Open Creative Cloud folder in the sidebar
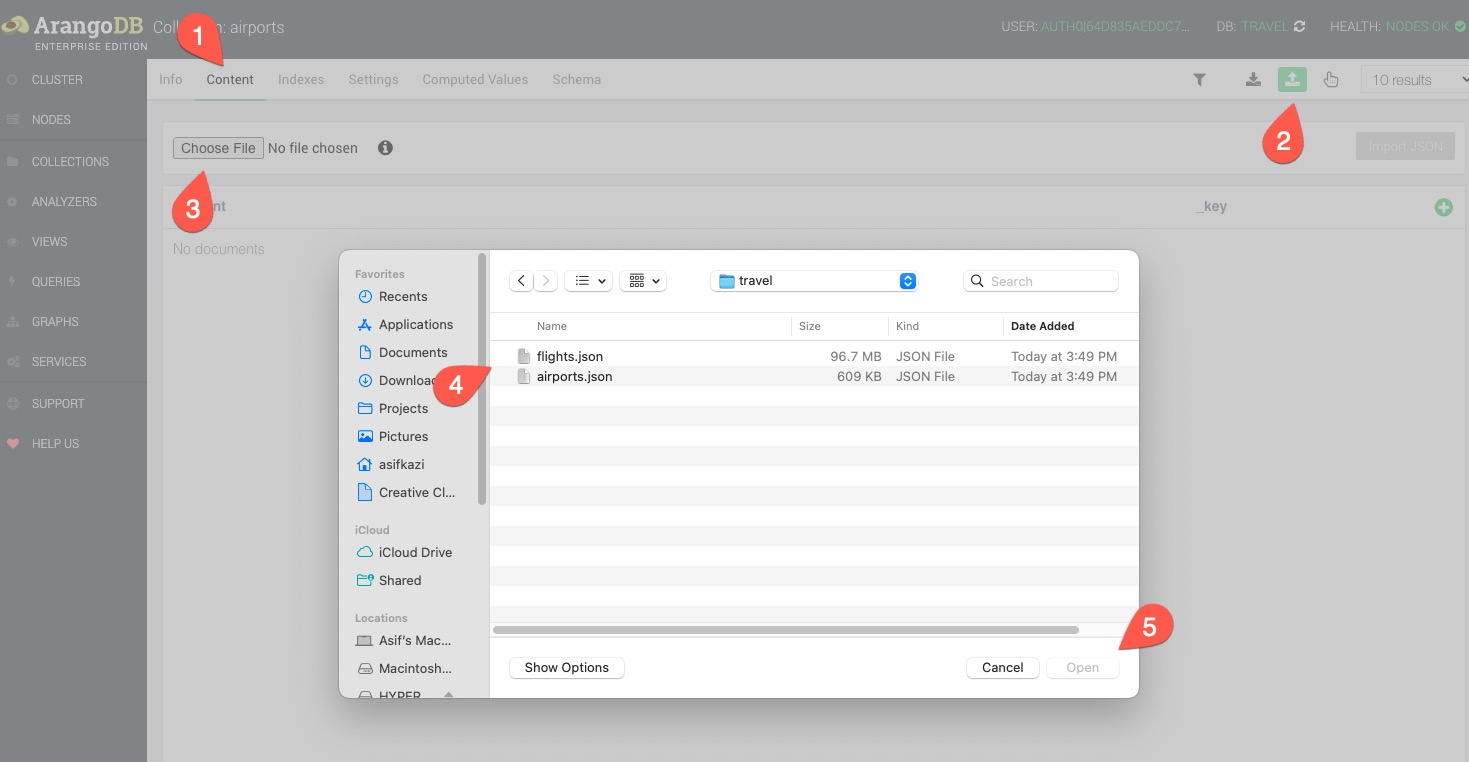This screenshot has height=762, width=1469. click(416, 492)
